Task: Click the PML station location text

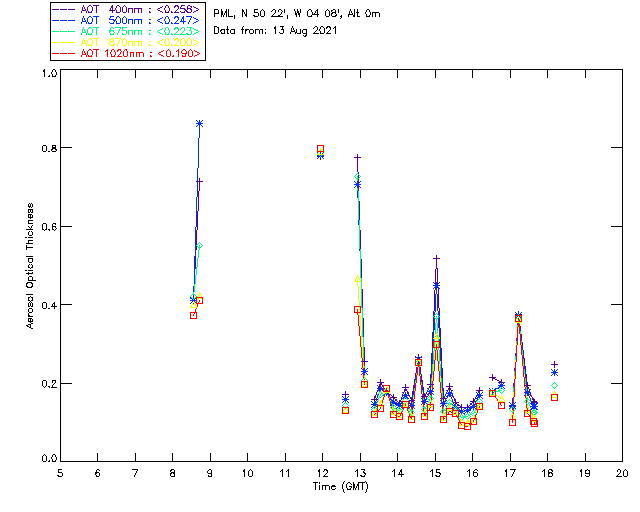Action: tap(297, 14)
